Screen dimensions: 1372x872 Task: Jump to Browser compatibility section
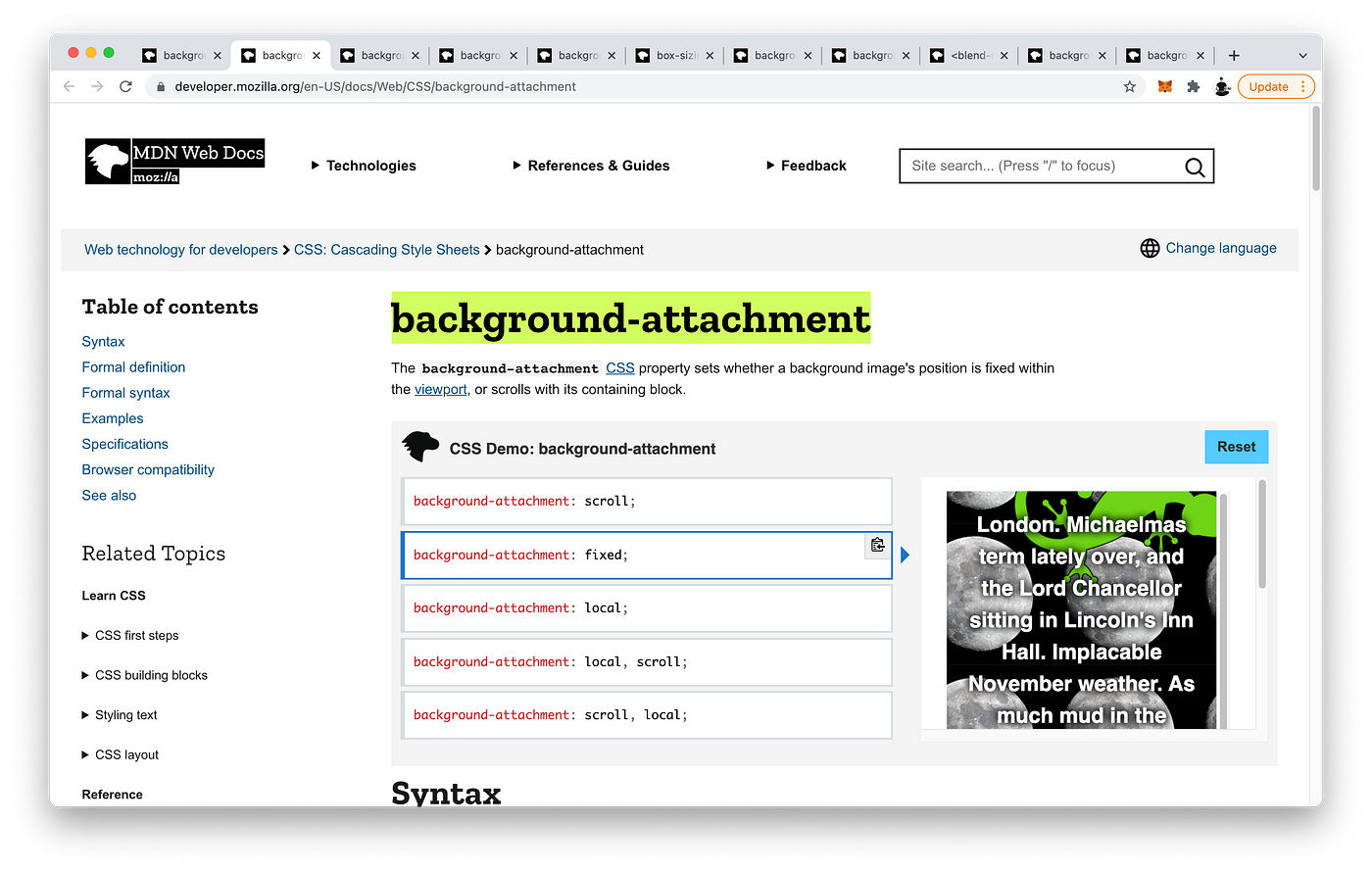pyautogui.click(x=148, y=469)
